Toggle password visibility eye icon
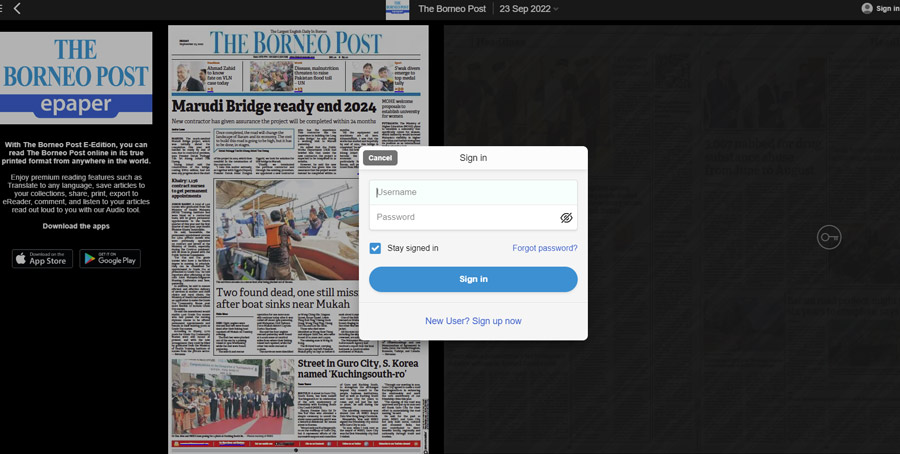 click(x=566, y=218)
